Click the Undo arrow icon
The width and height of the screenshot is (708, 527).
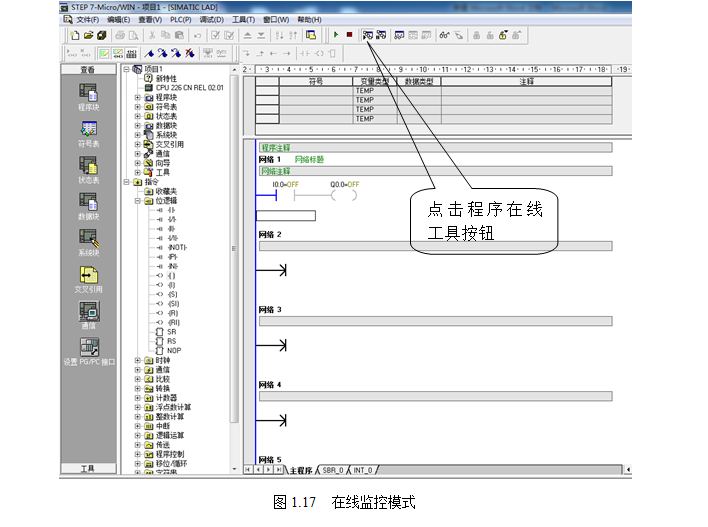(197, 35)
